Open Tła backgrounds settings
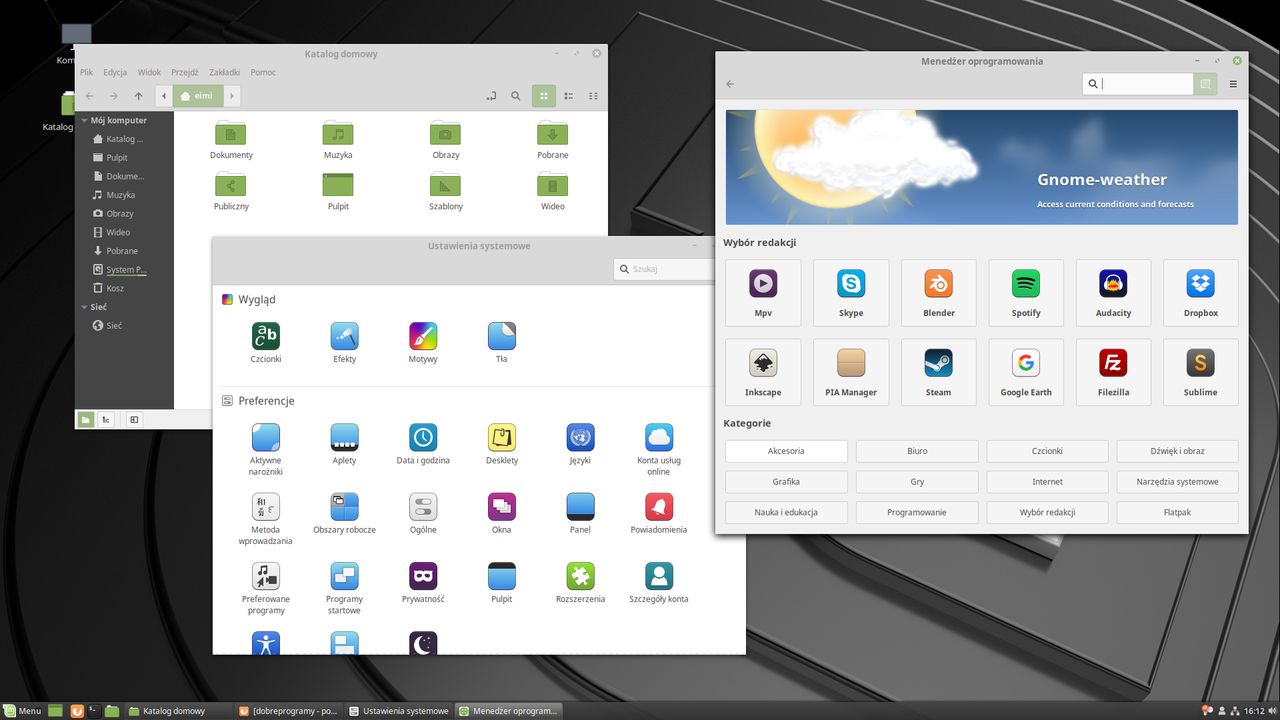 [502, 336]
